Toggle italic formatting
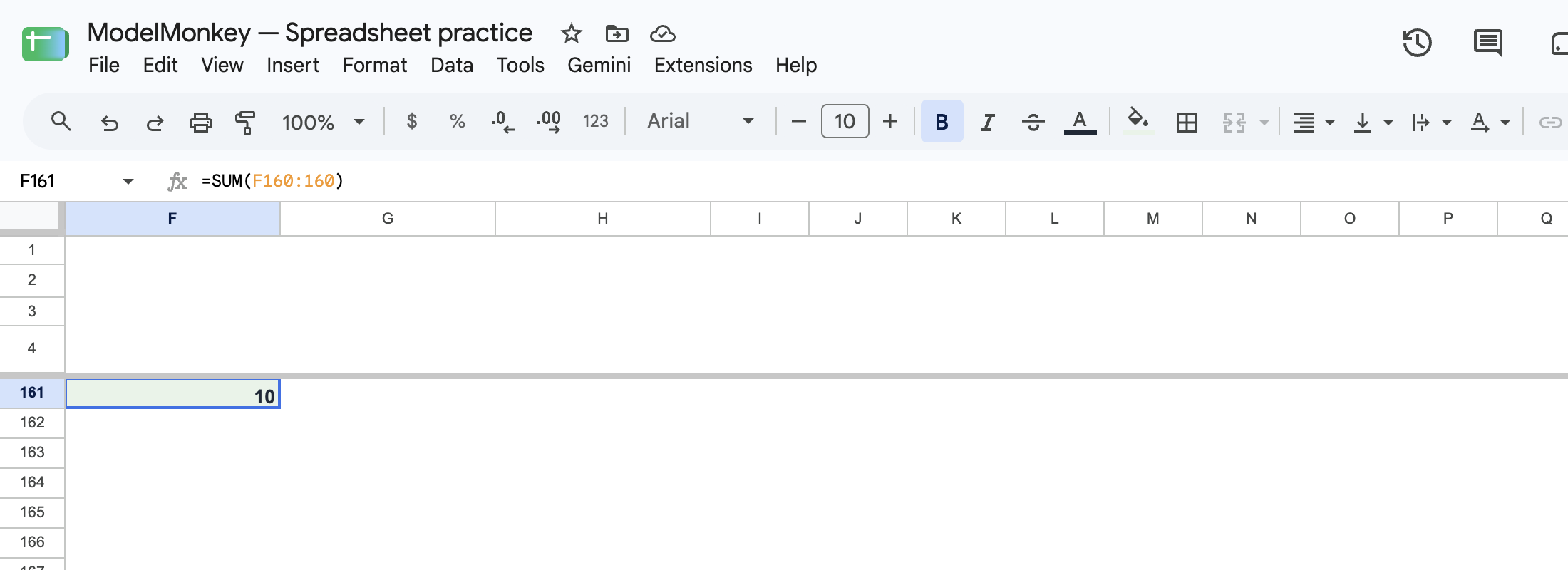This screenshot has height=570, width=1568. tap(987, 123)
